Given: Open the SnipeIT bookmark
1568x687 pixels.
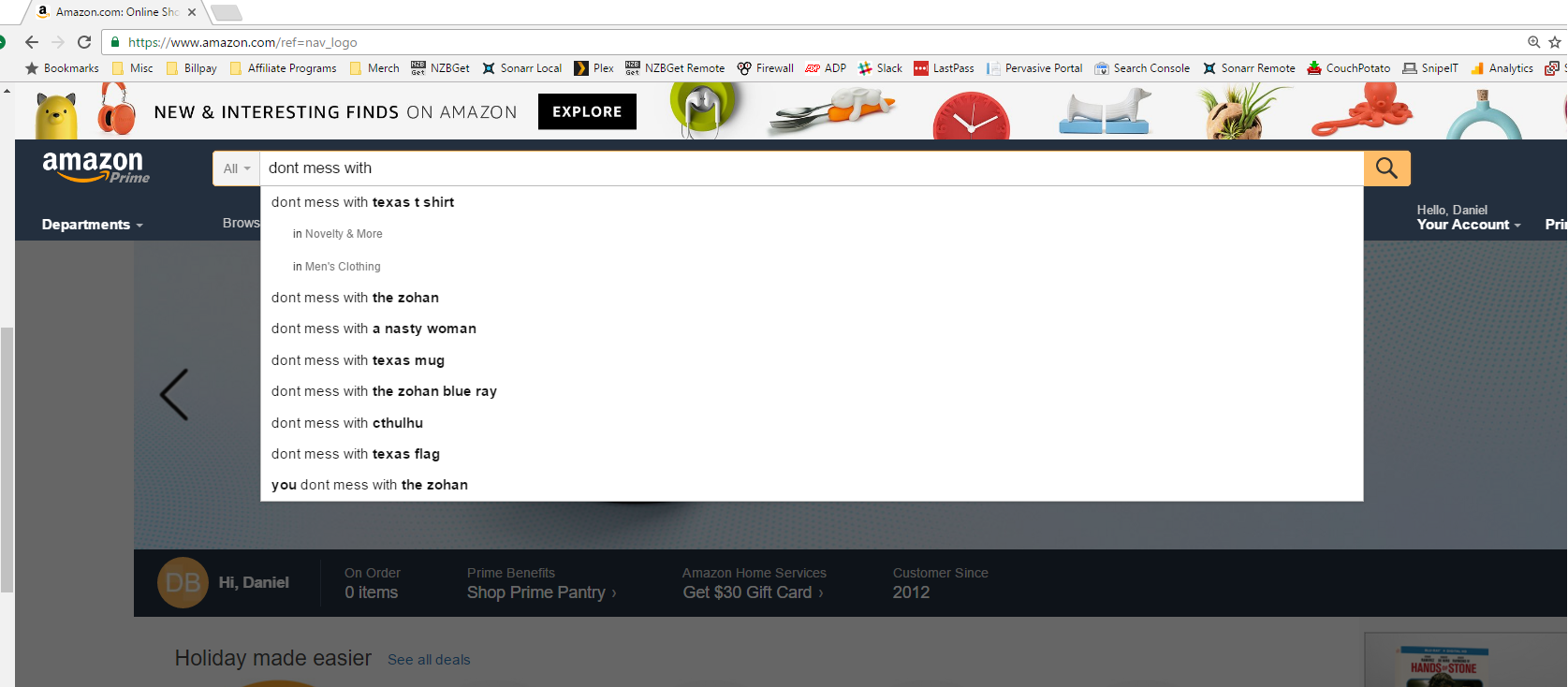Looking at the screenshot, I should [x=1429, y=68].
